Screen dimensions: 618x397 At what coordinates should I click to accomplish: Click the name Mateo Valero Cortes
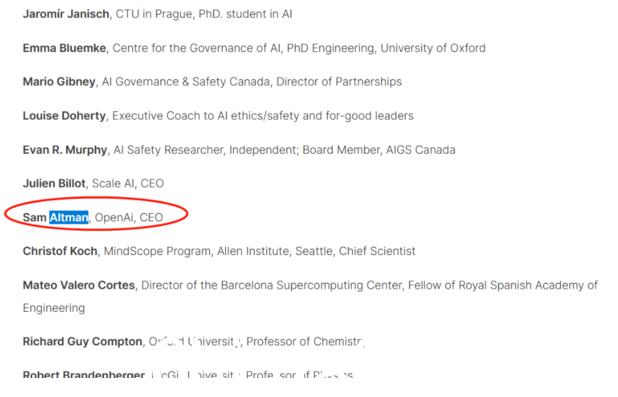[79, 285]
